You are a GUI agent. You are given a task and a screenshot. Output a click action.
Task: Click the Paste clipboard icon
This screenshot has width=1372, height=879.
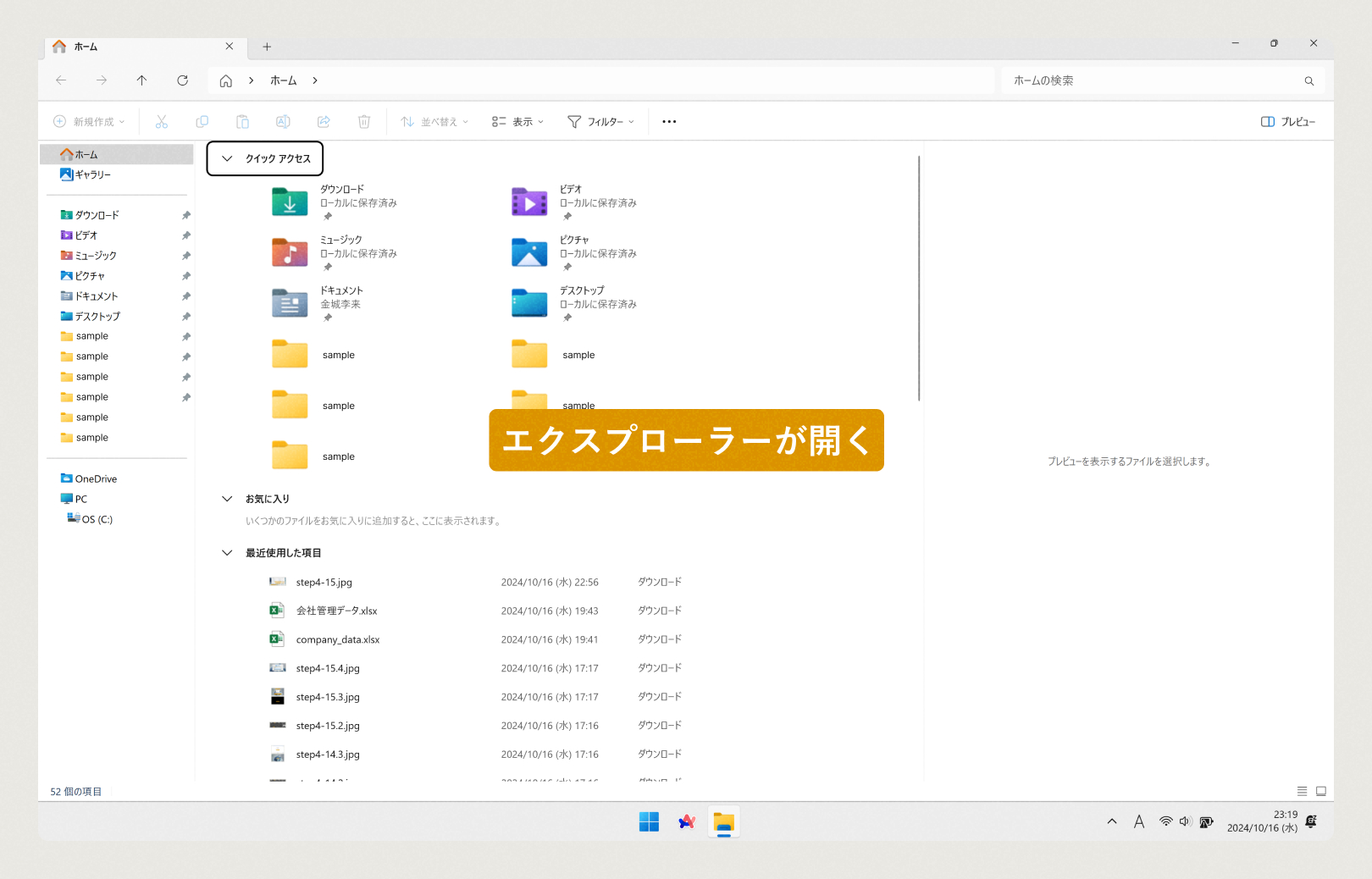click(x=242, y=122)
